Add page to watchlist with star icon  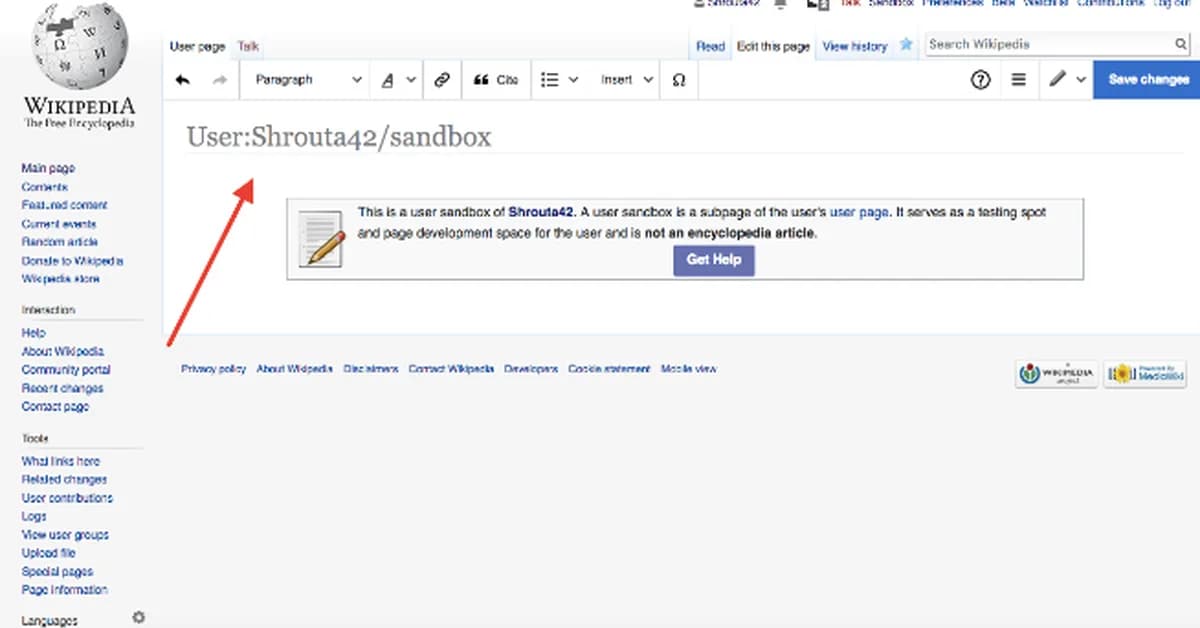click(906, 45)
